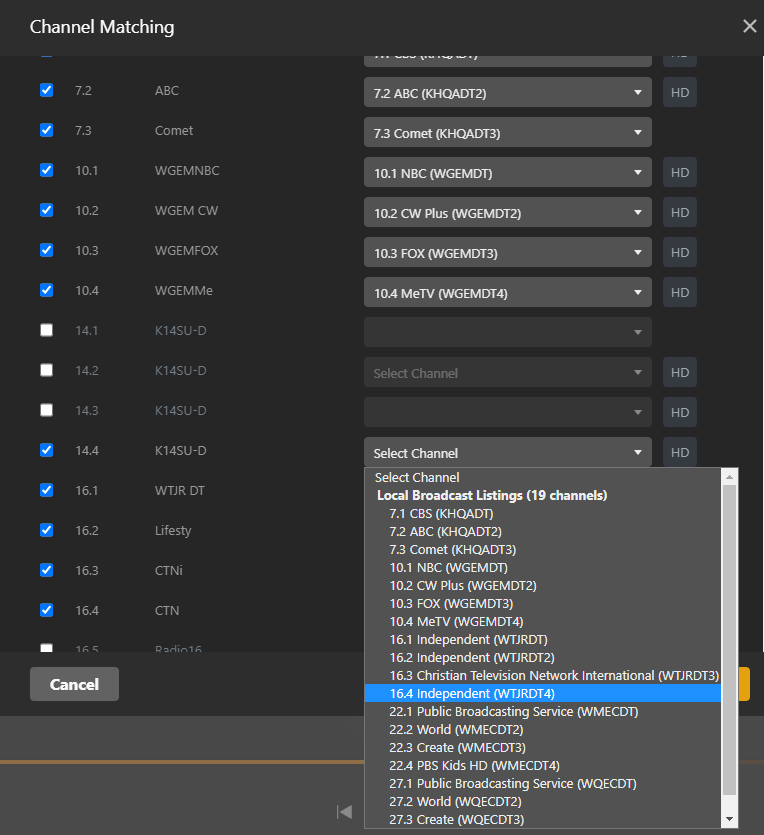Select 27.3 Create (WQECDT3) from list
Viewport: 764px width, 835px height.
point(543,820)
